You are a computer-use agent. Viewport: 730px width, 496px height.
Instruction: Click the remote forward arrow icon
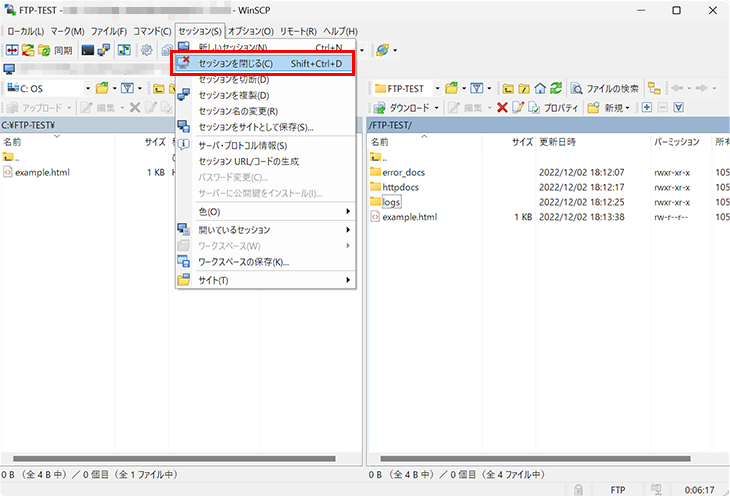[701, 88]
